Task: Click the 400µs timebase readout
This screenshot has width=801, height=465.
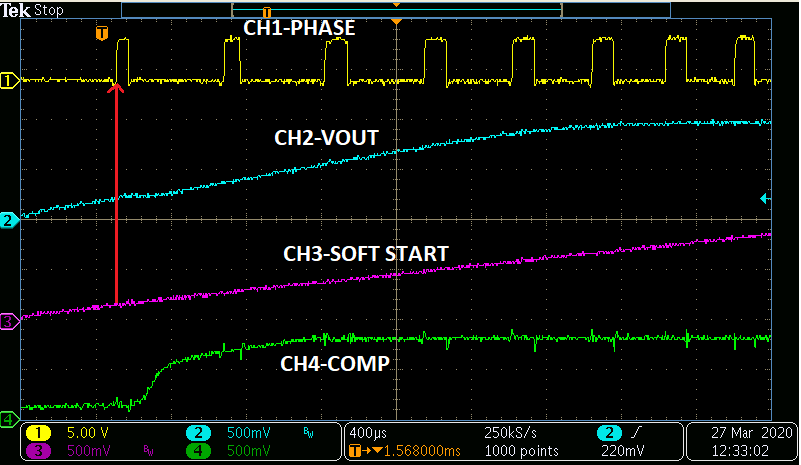Action: [x=368, y=433]
